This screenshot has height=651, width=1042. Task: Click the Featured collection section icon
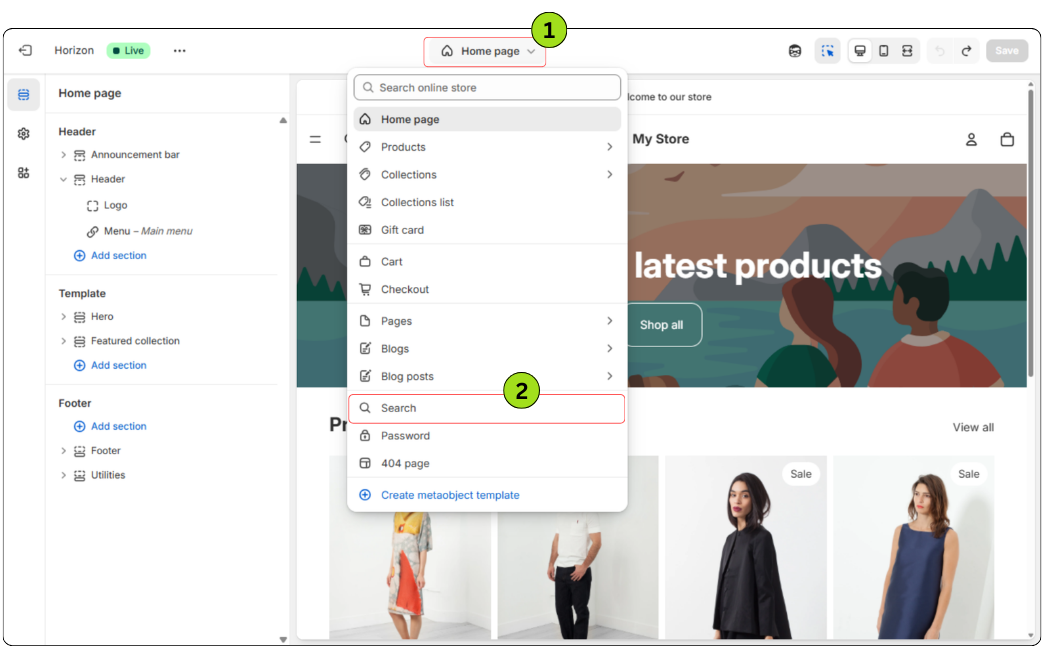pyautogui.click(x=80, y=341)
